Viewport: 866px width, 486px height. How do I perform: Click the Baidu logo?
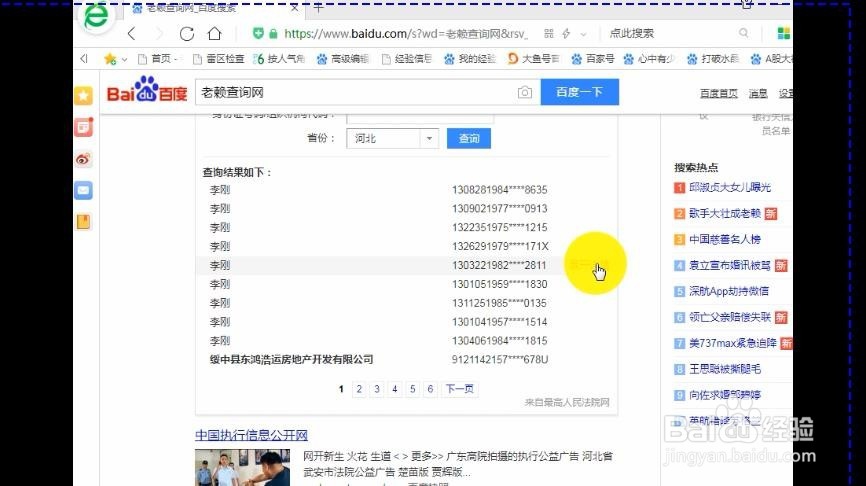[x=147, y=89]
